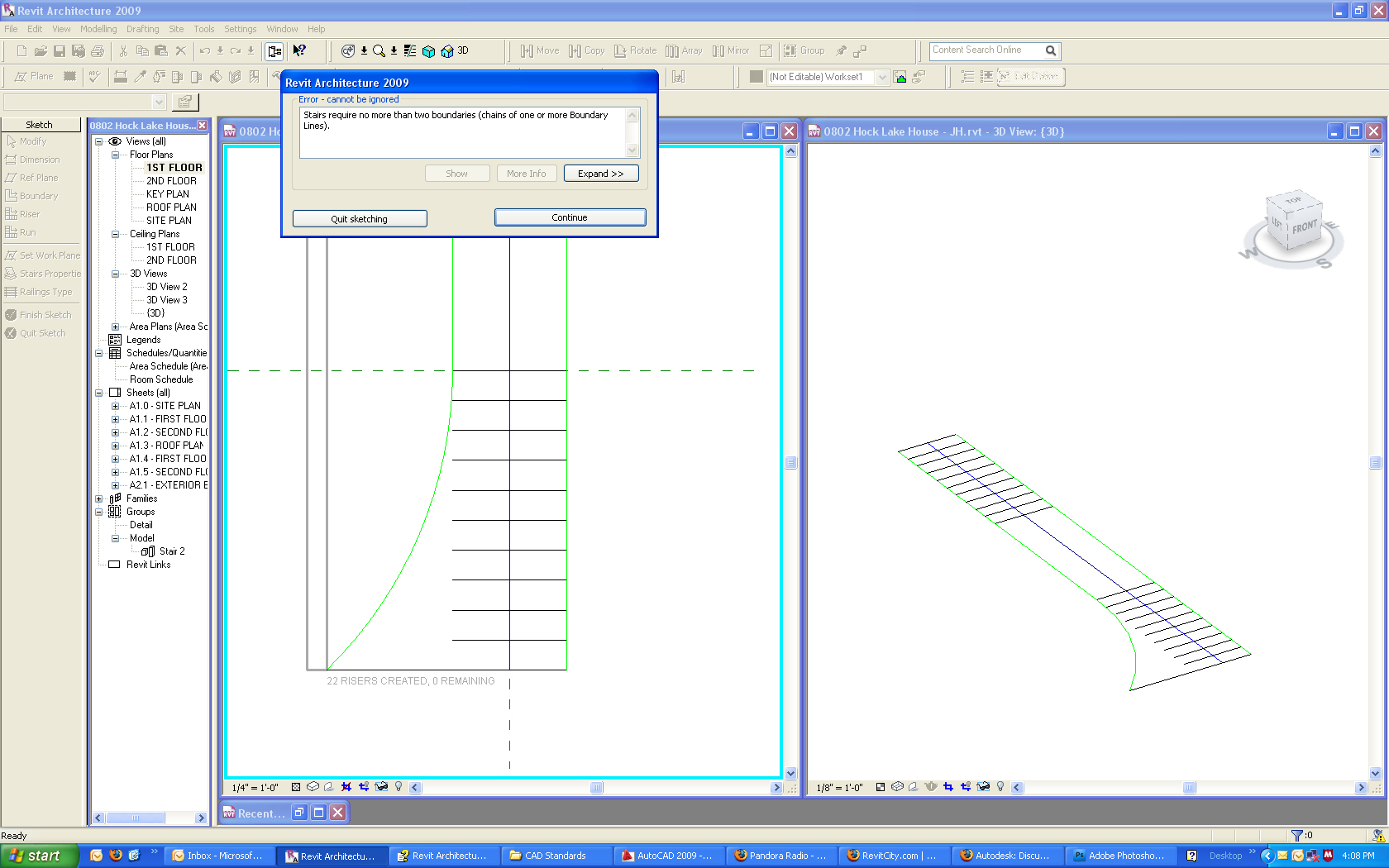Screen dimensions: 1389x868
Task: Click the Quit sketching button
Action: pos(360,219)
